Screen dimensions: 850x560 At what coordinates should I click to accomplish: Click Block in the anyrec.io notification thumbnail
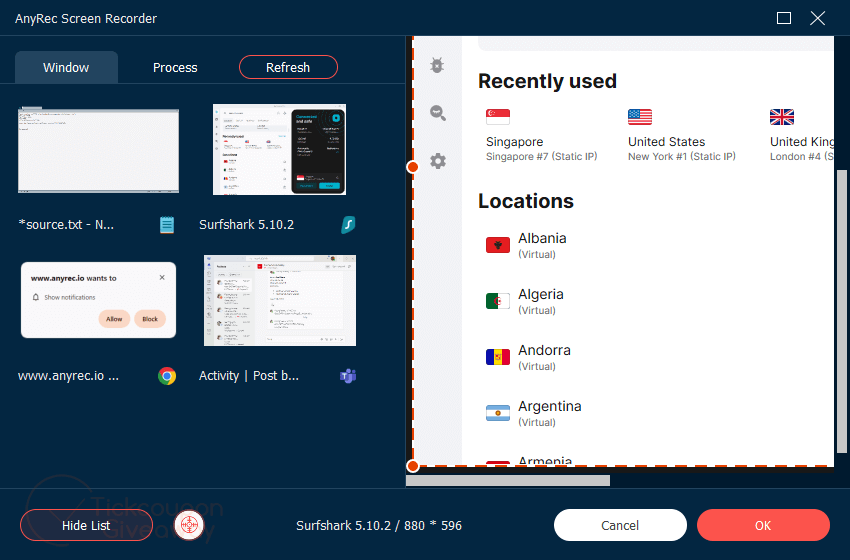coord(150,319)
